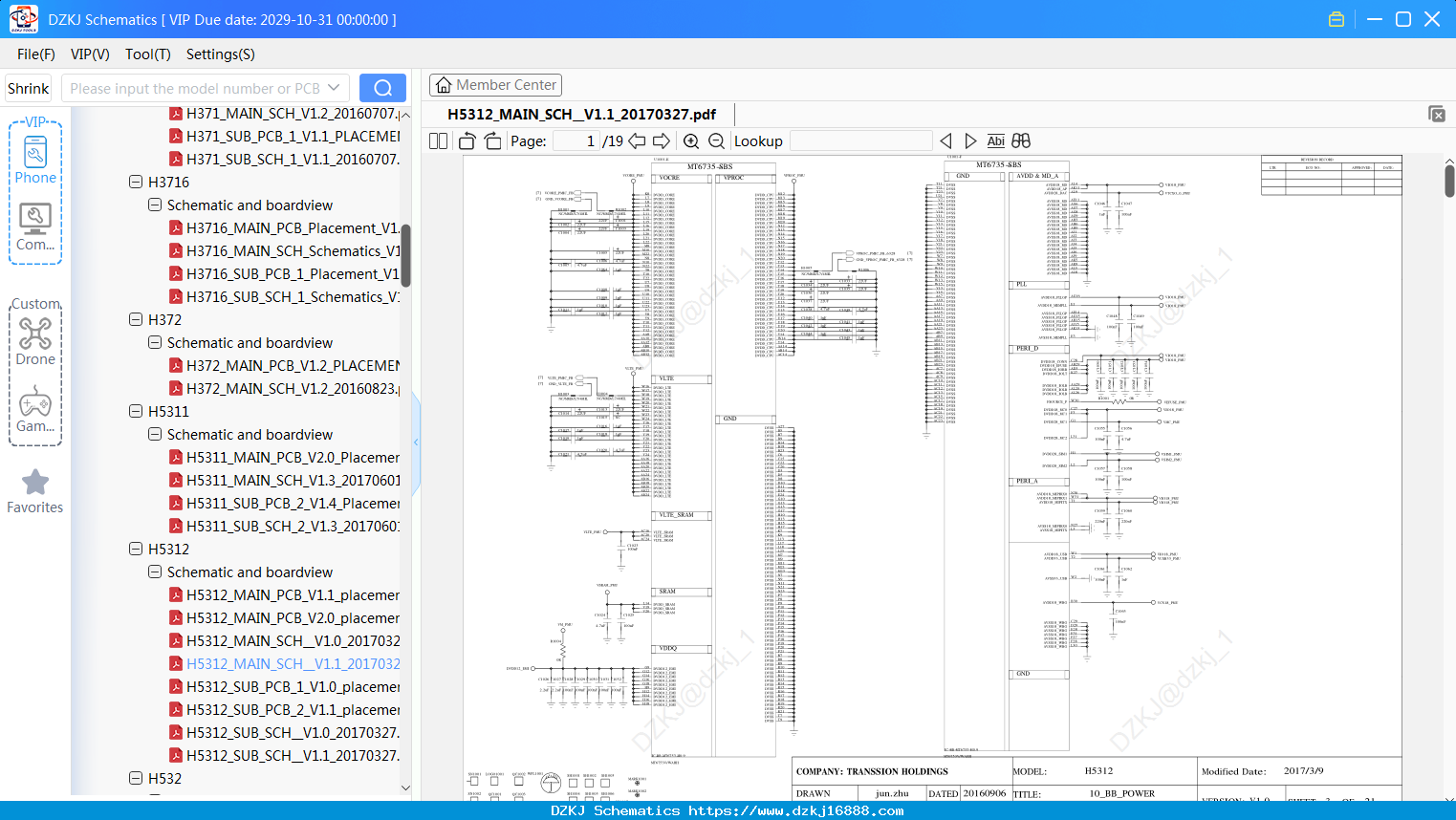Open the Phone category in sidebar
1456x820 pixels.
click(x=35, y=161)
